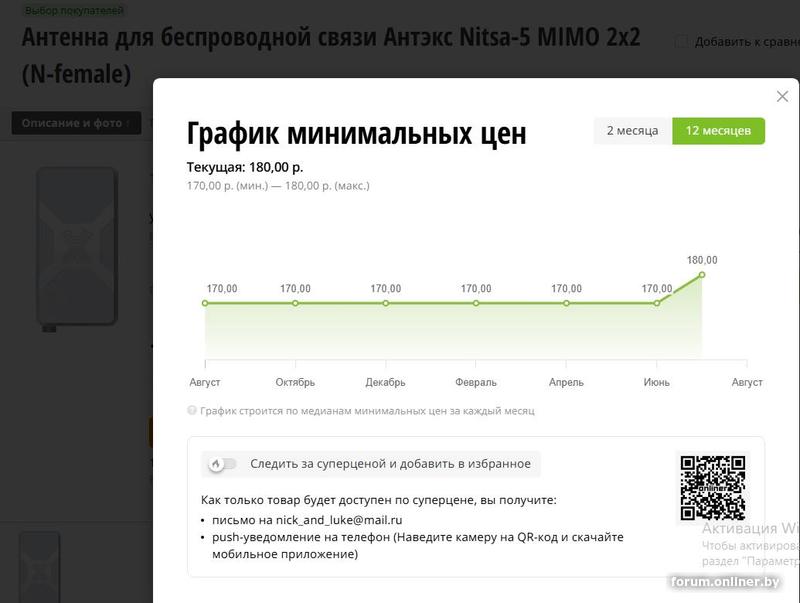Image resolution: width=800 pixels, height=603 pixels.
Task: Click the first Август 170,00 data point
Action: 205,303
